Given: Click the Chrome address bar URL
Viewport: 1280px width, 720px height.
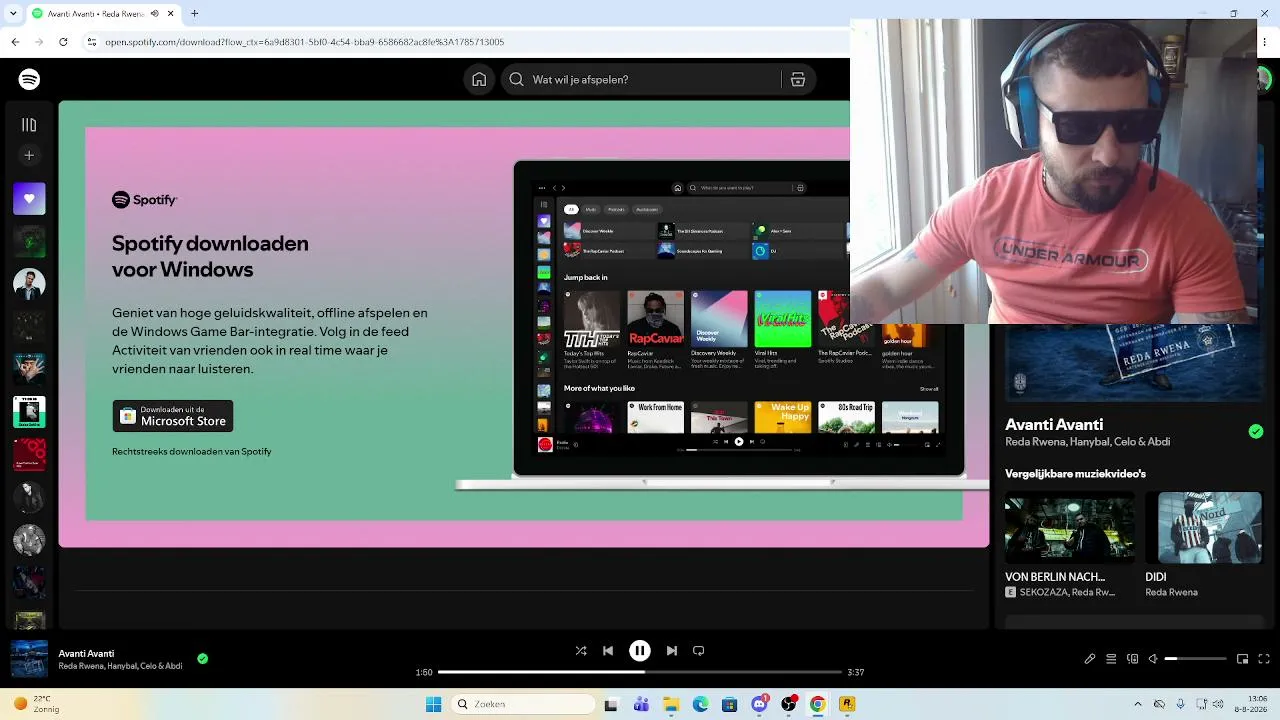Looking at the screenshot, I should (305, 42).
